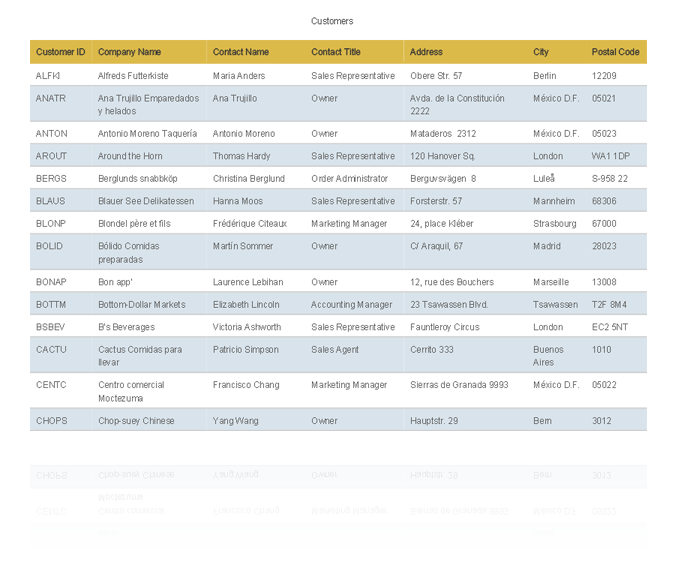675x570 pixels.
Task: Select the City column header
Action: (x=541, y=52)
